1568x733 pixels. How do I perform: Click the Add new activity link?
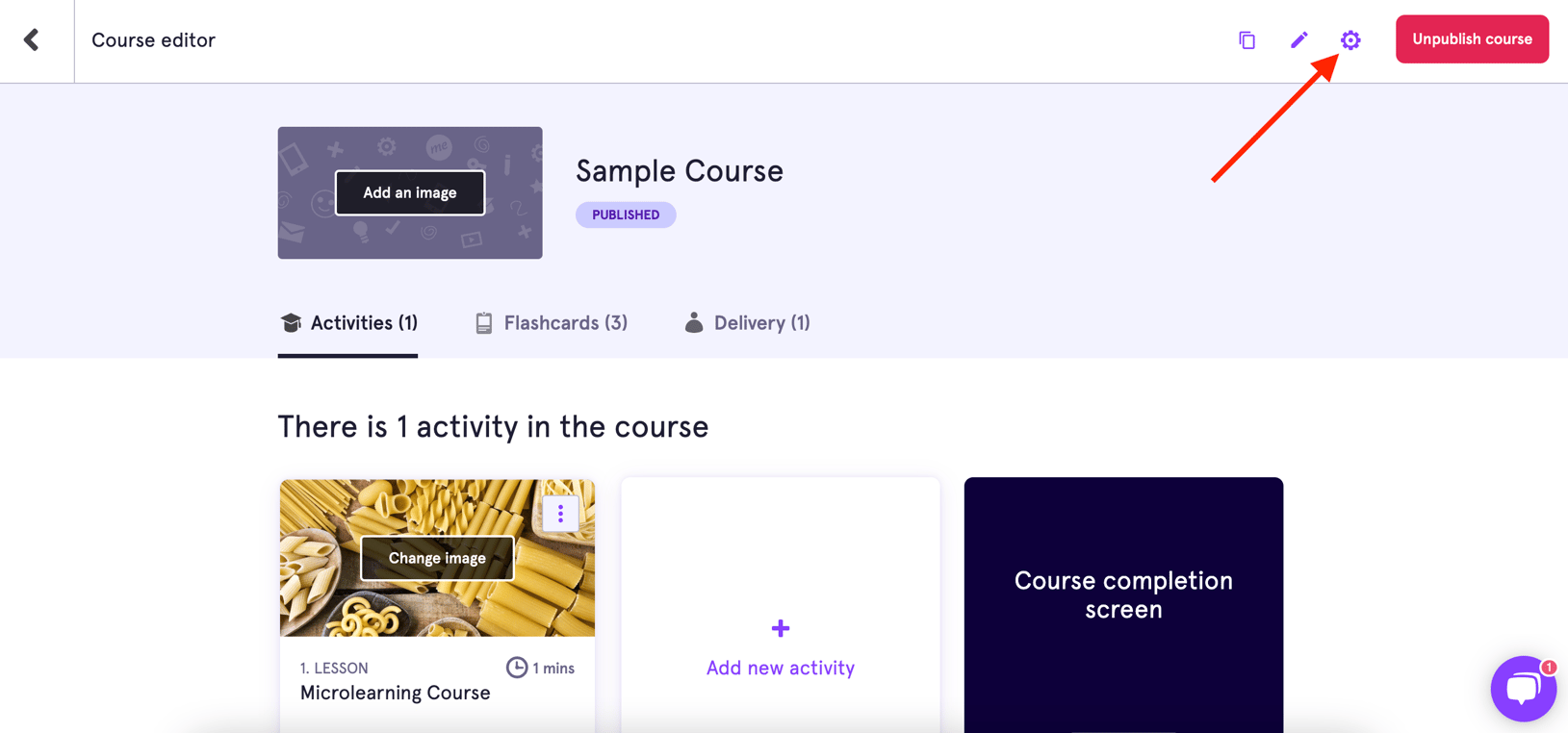point(781,668)
